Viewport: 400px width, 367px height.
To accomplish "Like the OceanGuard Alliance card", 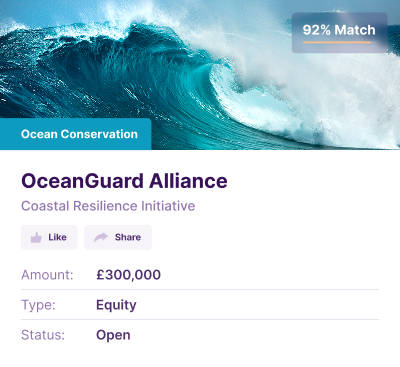I will [x=49, y=237].
